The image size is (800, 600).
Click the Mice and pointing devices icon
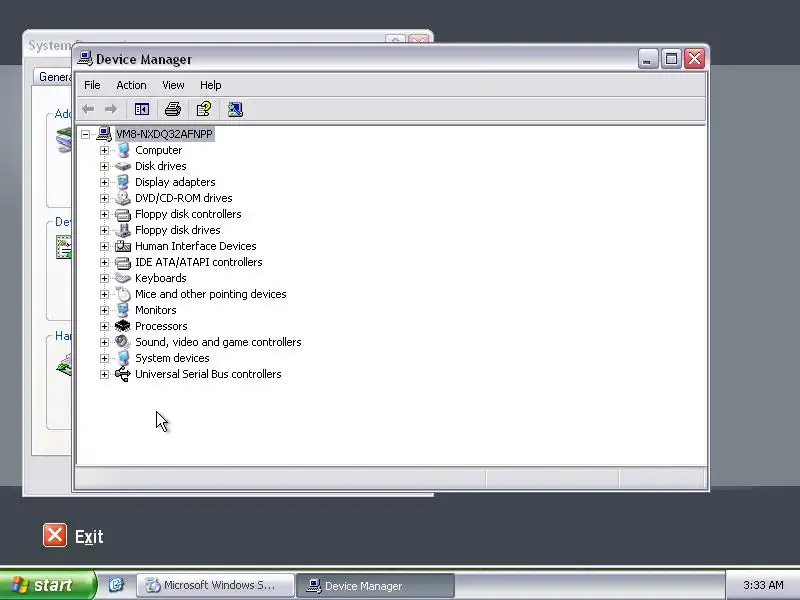tap(123, 294)
